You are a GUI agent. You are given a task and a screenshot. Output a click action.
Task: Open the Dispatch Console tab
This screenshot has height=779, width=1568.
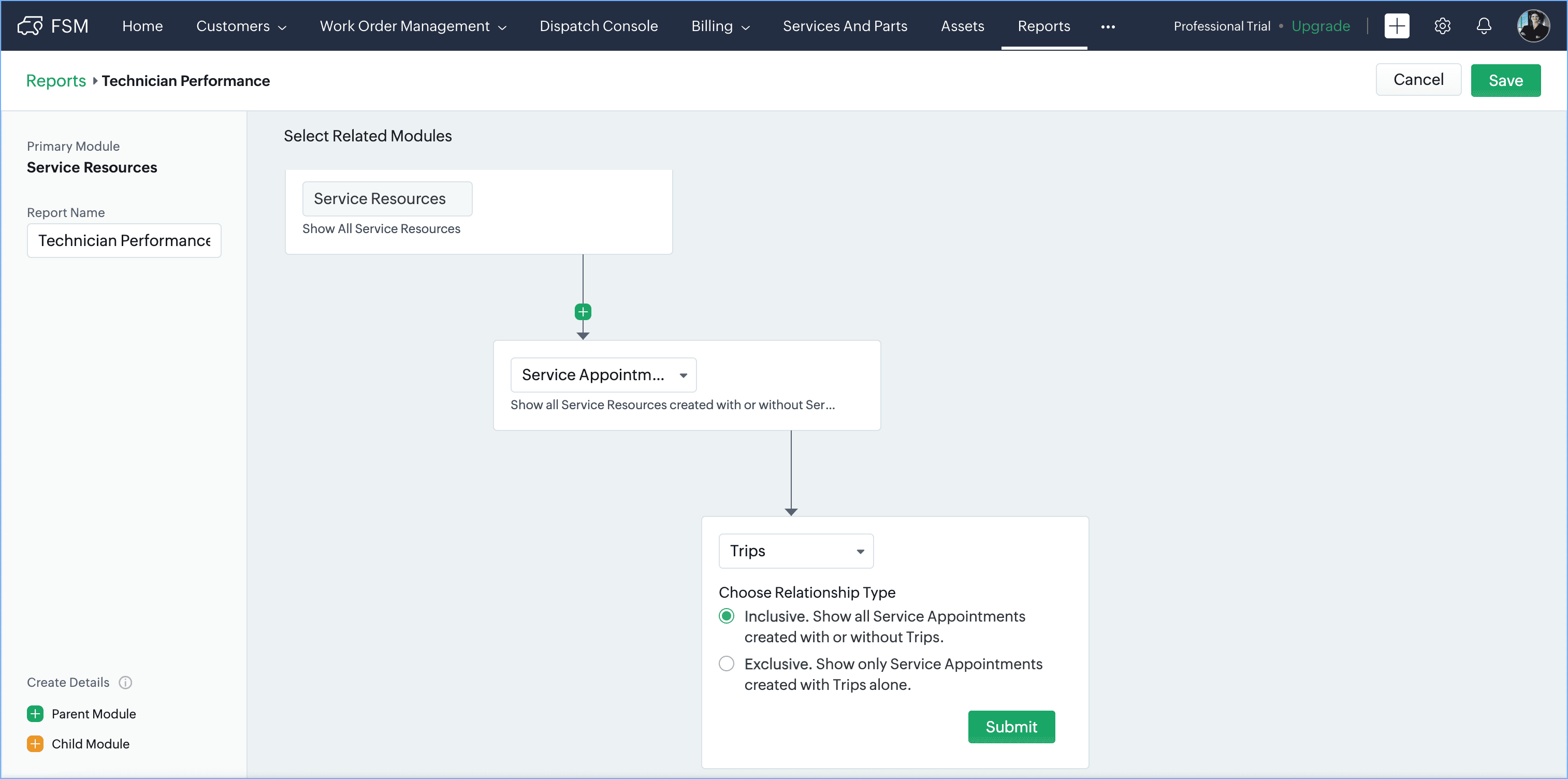tap(598, 25)
